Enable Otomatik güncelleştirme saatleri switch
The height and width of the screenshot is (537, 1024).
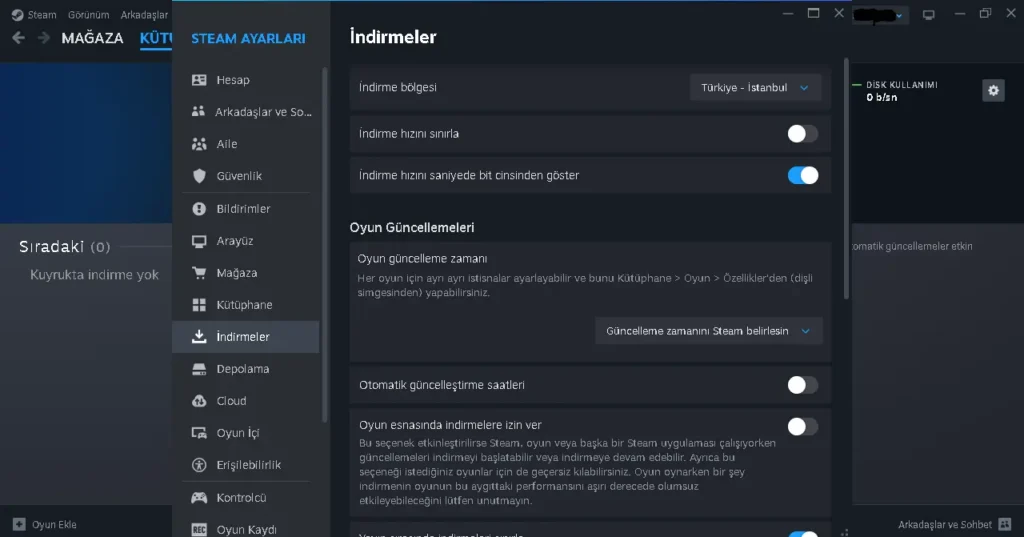[x=803, y=385]
